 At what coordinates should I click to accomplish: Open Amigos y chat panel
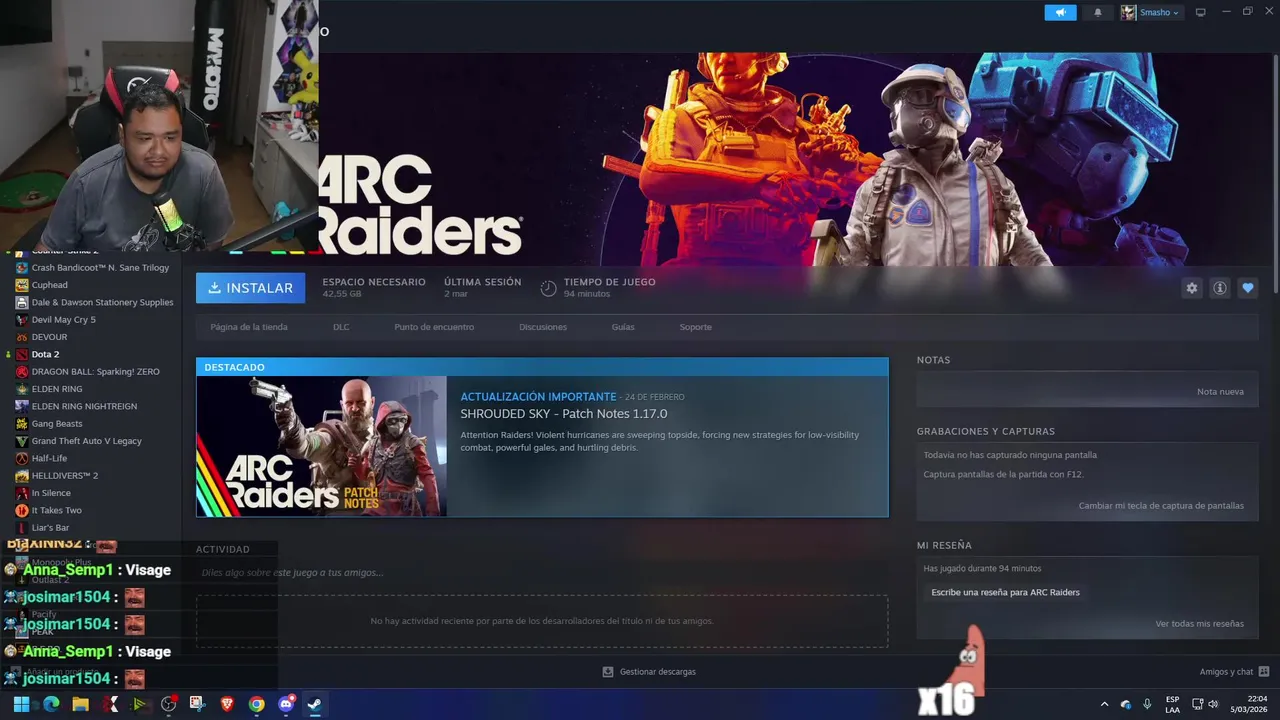[x=1234, y=672]
